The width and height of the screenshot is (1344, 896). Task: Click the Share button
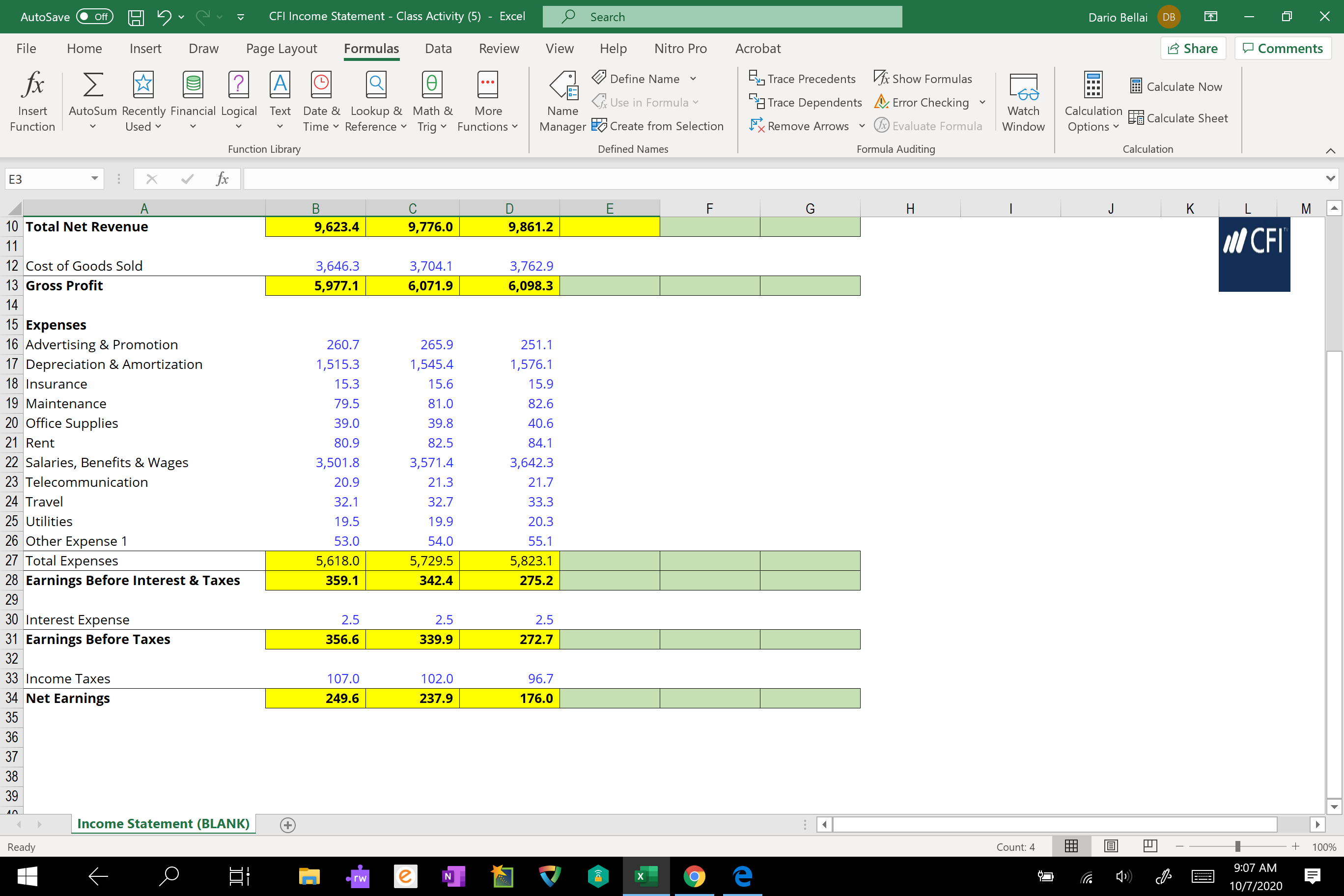pyautogui.click(x=1193, y=49)
